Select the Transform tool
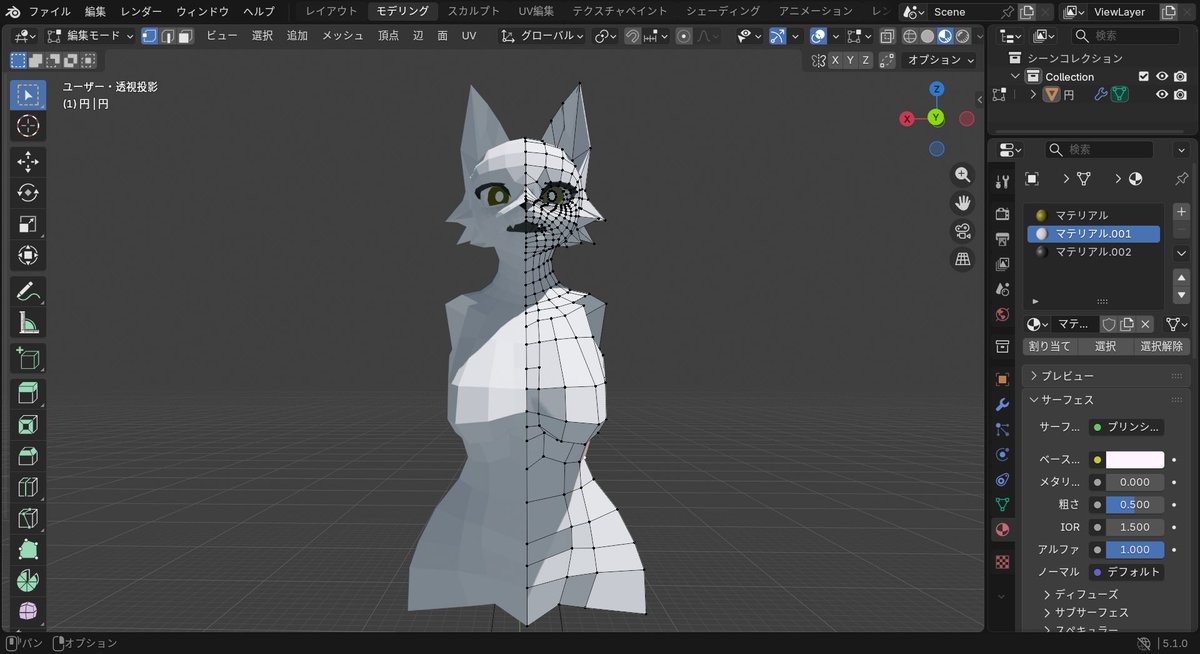This screenshot has width=1200, height=654. tap(28, 255)
